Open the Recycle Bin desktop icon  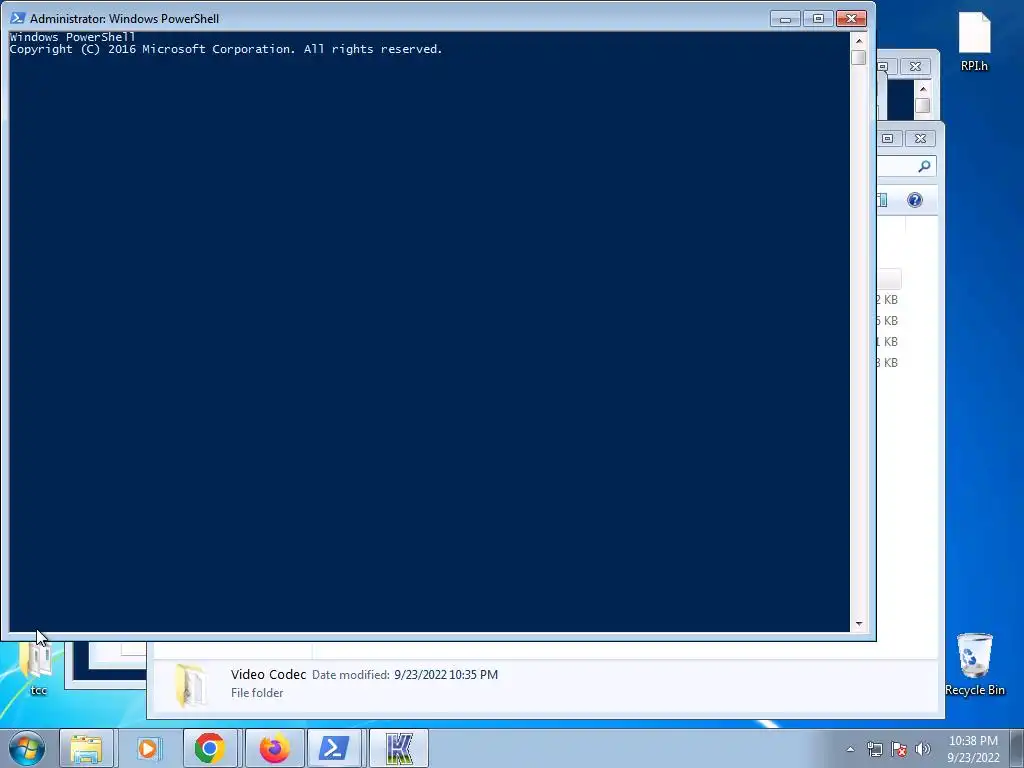974,664
